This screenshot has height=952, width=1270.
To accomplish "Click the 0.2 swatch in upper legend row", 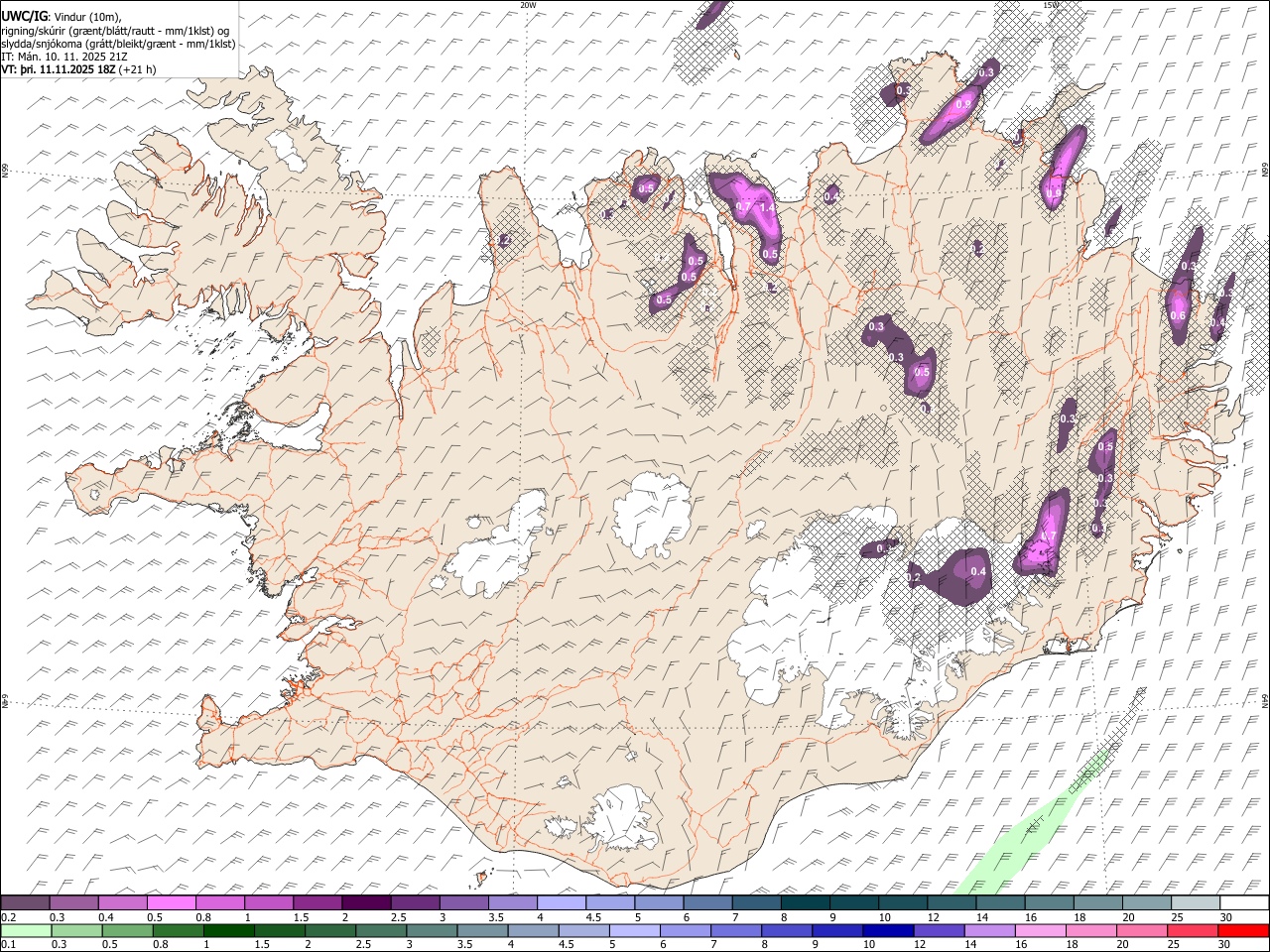I will pyautogui.click(x=26, y=903).
